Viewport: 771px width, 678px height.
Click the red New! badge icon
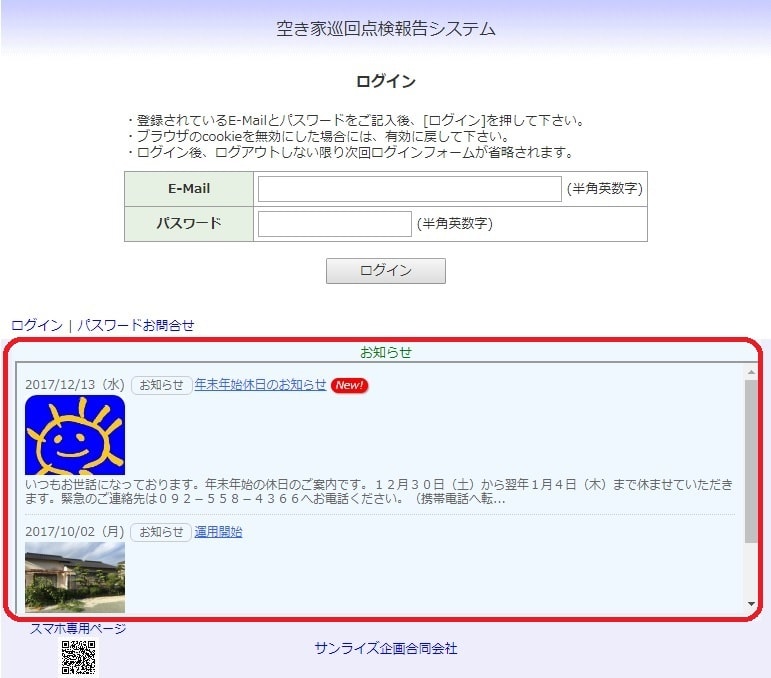point(349,385)
